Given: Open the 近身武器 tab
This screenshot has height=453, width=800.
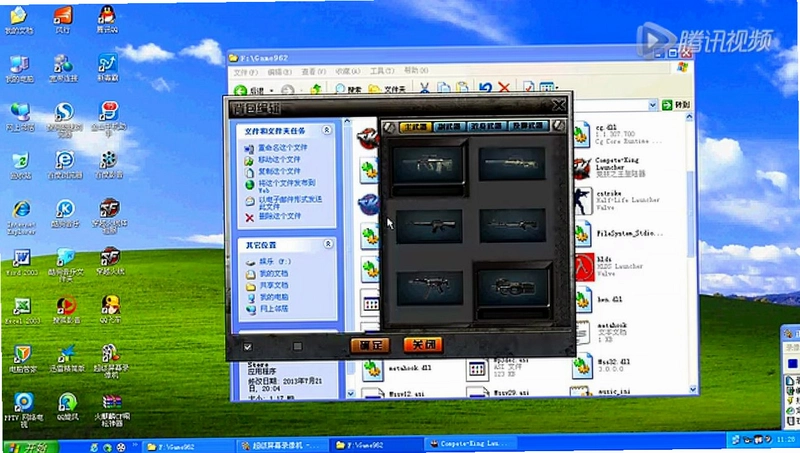Looking at the screenshot, I should coord(487,127).
